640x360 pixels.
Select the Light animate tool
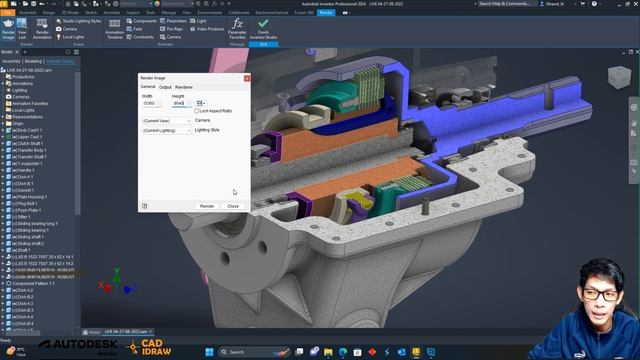[x=198, y=21]
